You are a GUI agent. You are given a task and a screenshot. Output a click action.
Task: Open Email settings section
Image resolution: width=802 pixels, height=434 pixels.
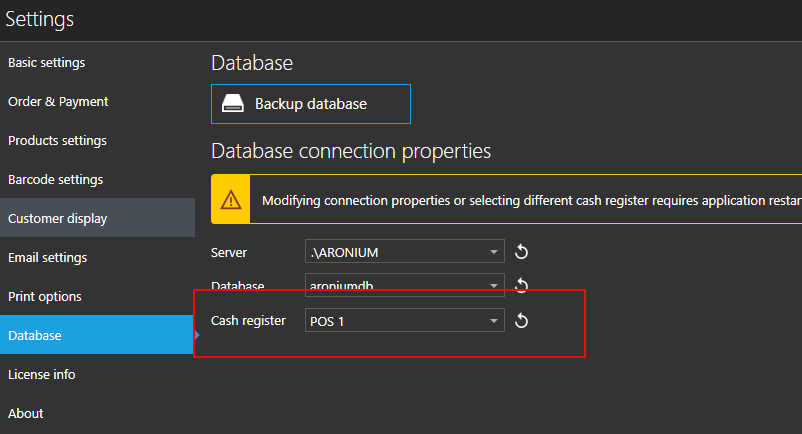click(48, 257)
